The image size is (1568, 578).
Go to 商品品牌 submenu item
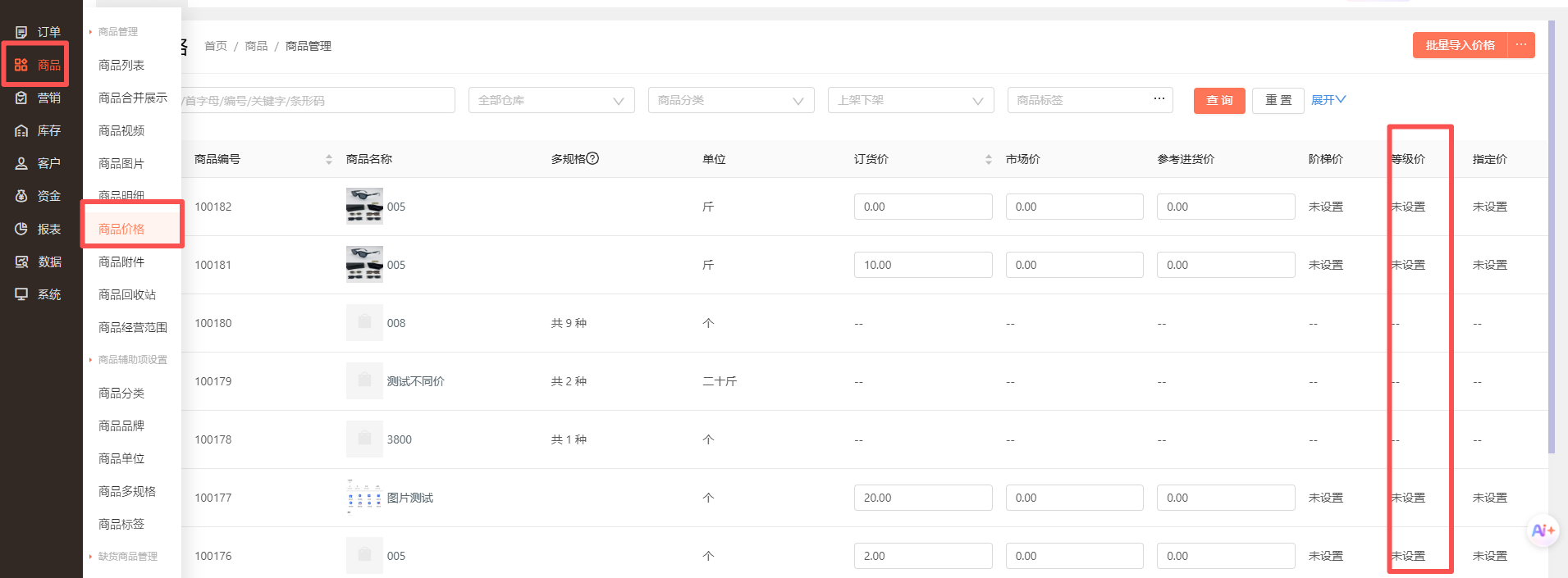[x=121, y=426]
